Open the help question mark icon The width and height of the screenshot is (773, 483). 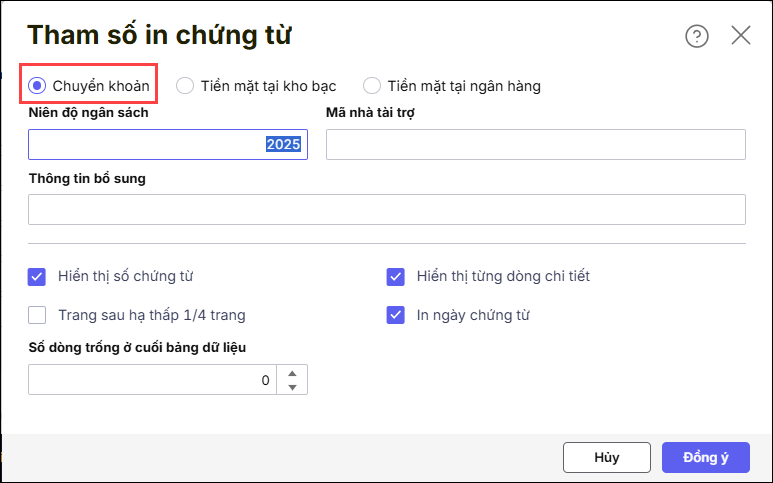pyautogui.click(x=696, y=36)
